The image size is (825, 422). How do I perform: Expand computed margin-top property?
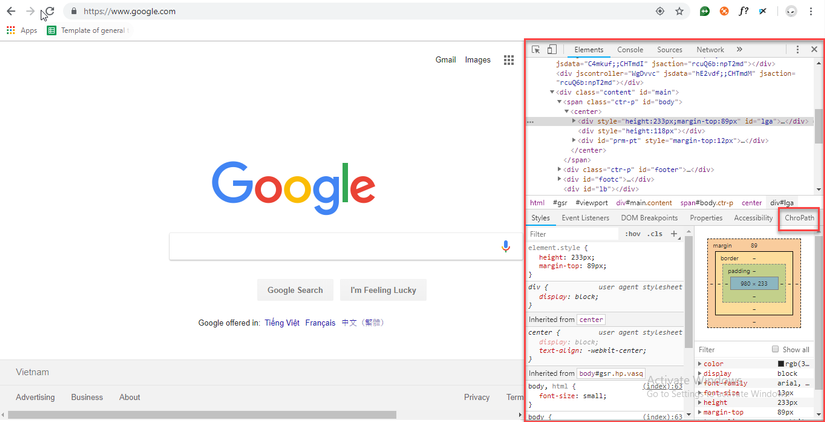(700, 413)
